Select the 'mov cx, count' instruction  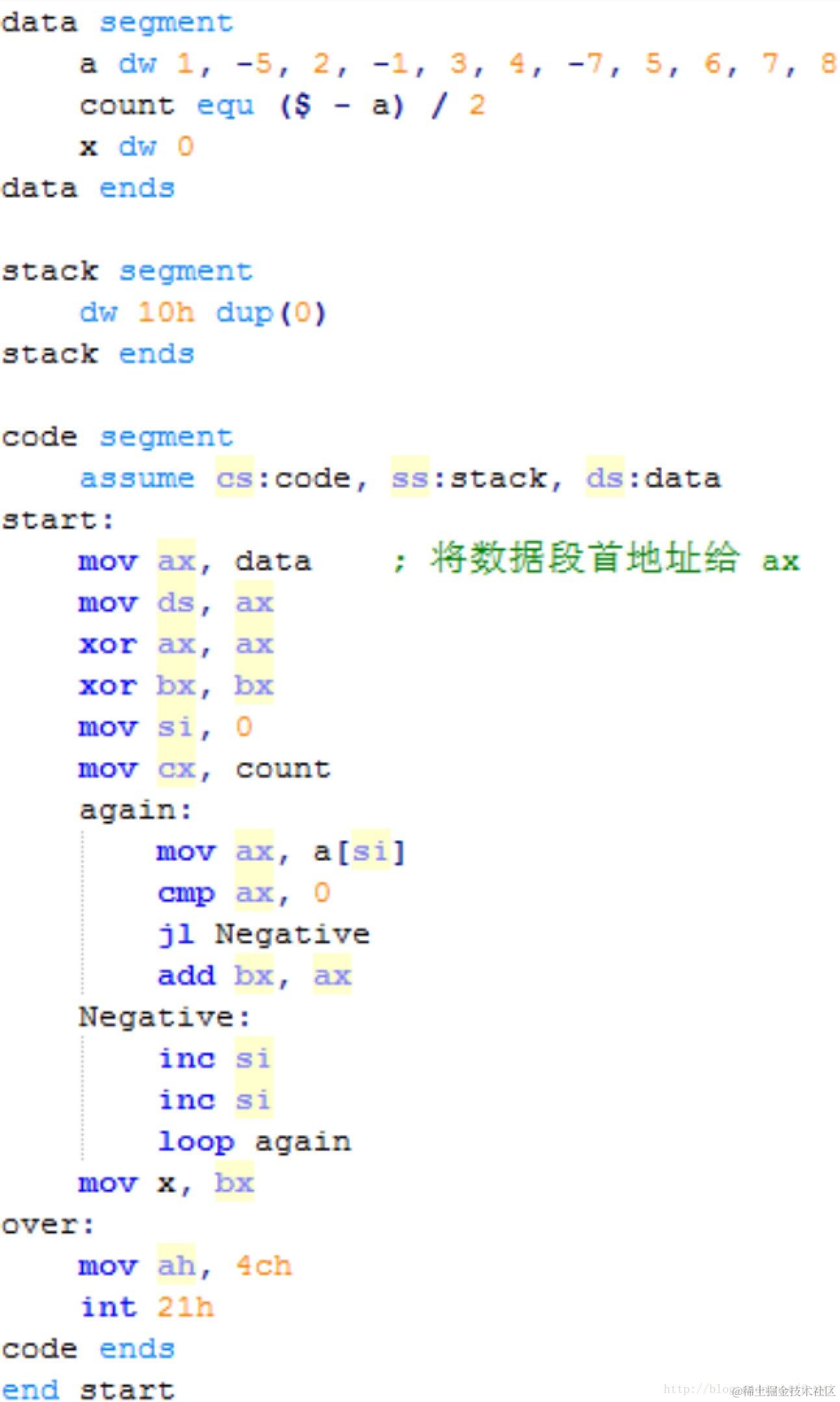[205, 769]
